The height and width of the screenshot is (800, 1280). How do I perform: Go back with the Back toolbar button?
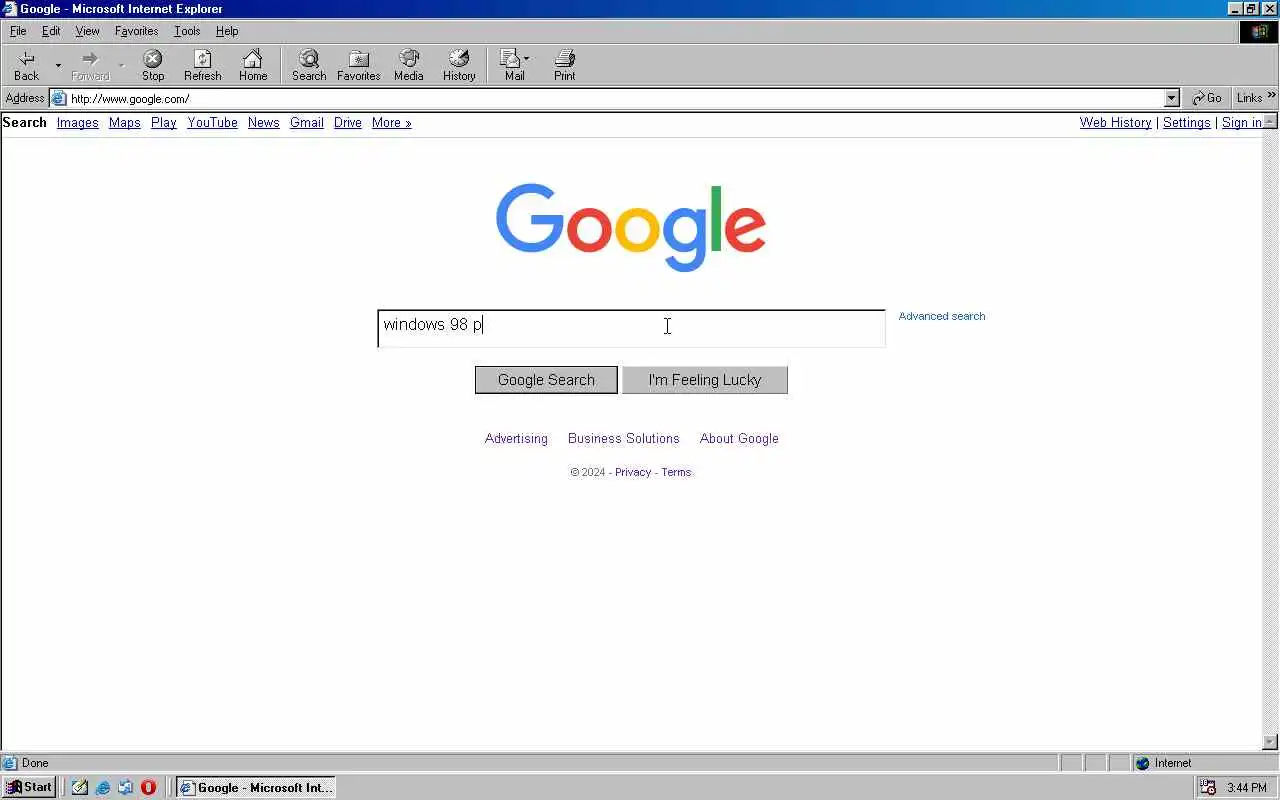pos(27,66)
